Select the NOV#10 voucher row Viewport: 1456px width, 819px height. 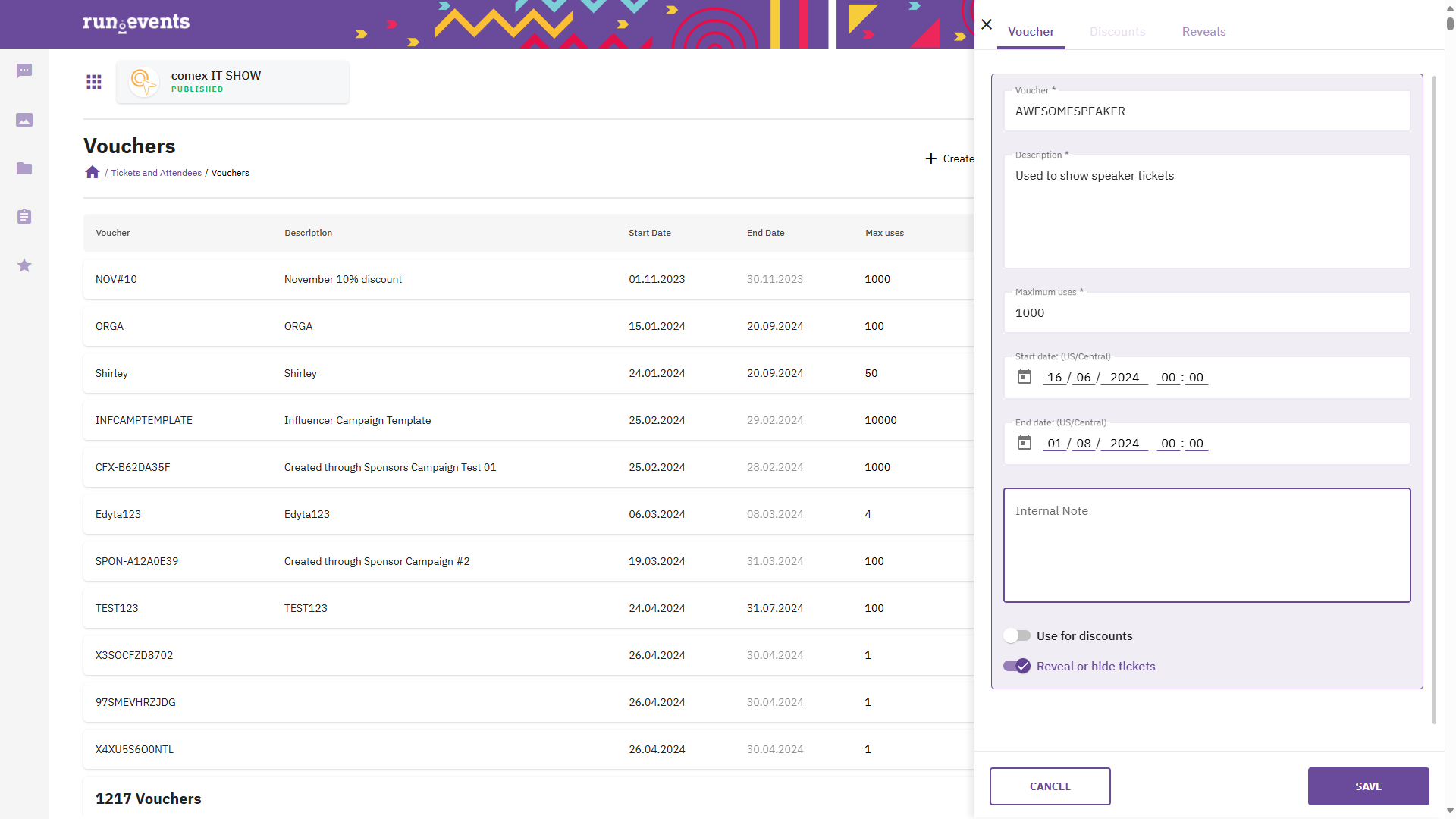[529, 279]
